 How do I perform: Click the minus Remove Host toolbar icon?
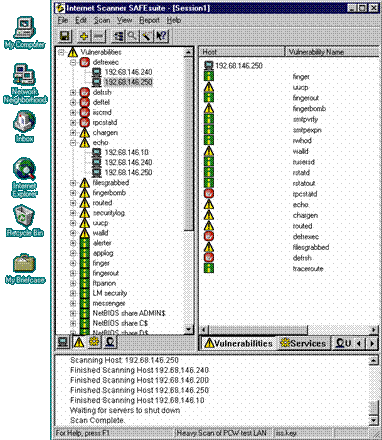pyautogui.click(x=99, y=36)
